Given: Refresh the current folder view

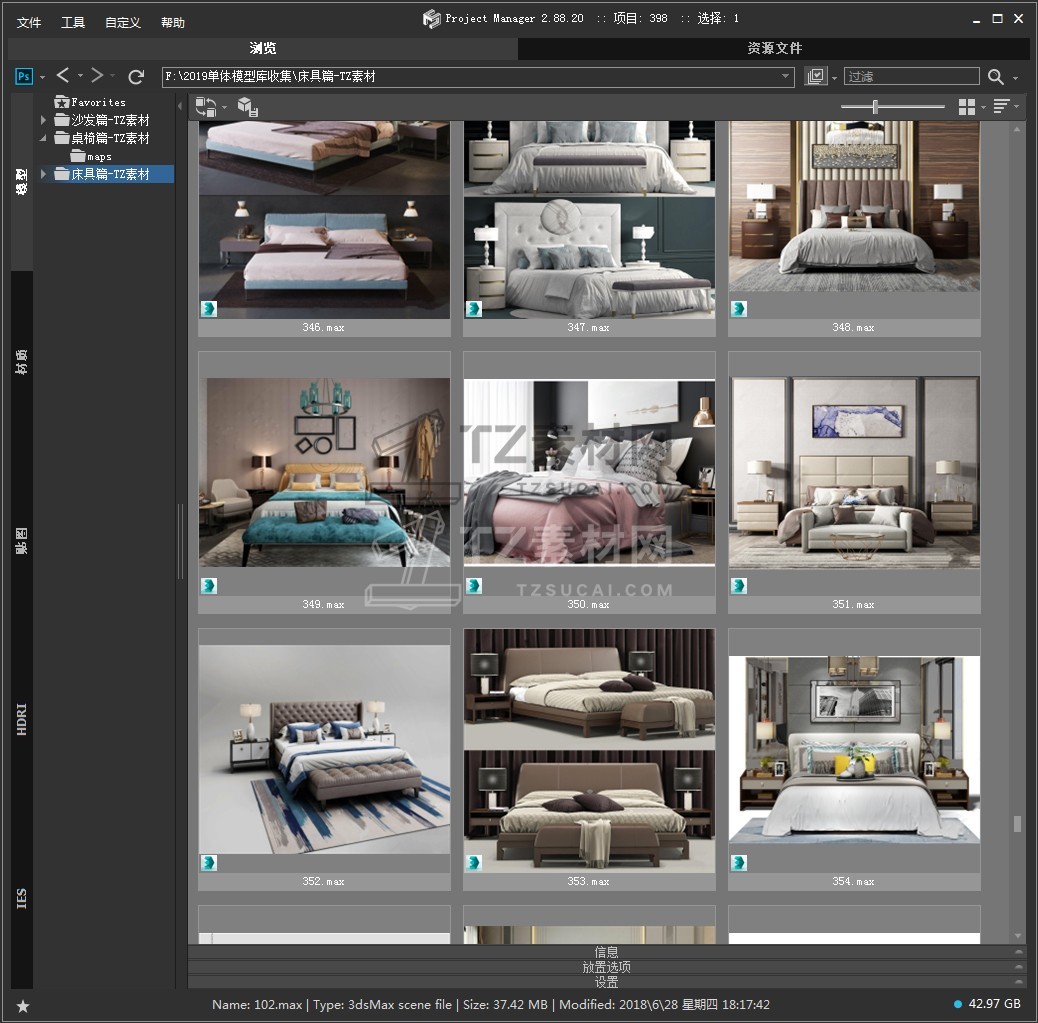Looking at the screenshot, I should pos(136,77).
